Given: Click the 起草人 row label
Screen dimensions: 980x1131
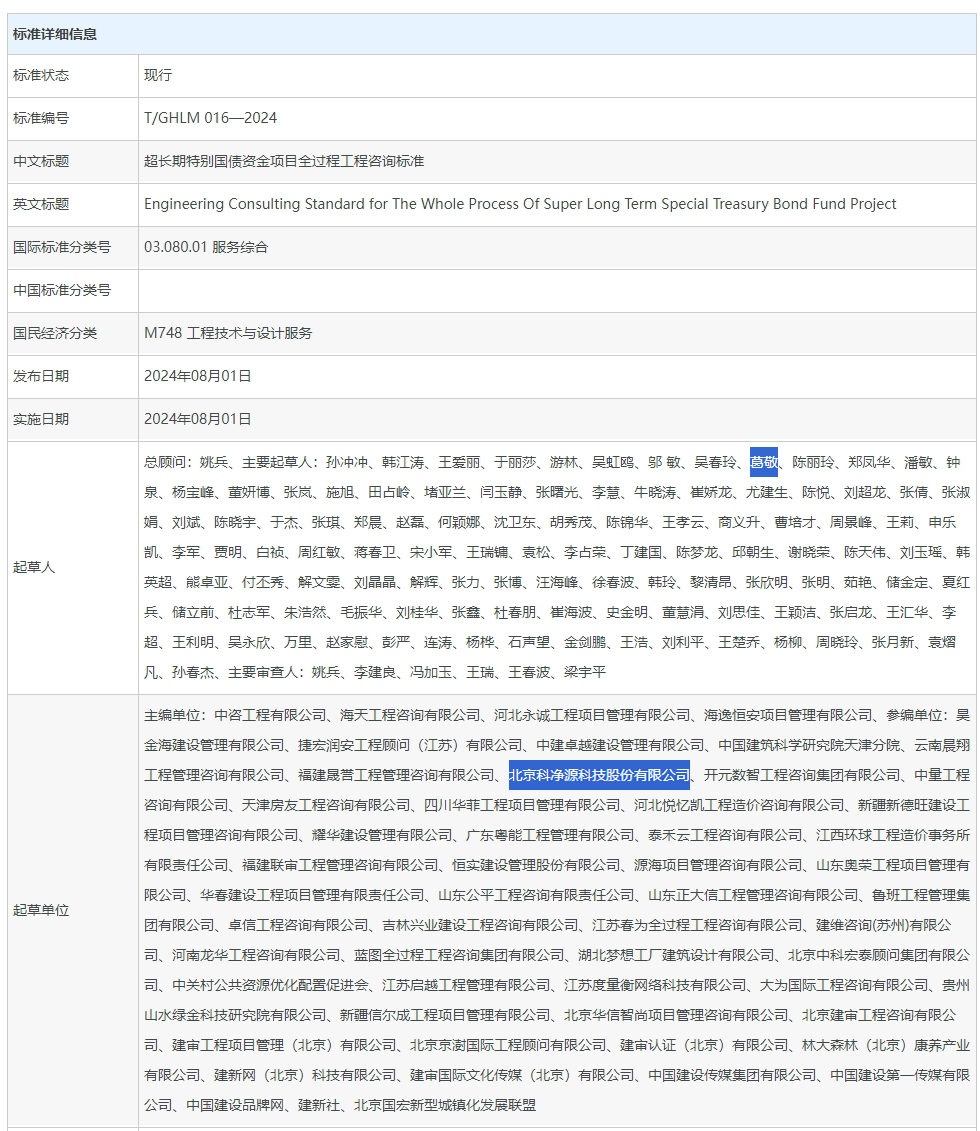Looking at the screenshot, I should click(32, 564).
